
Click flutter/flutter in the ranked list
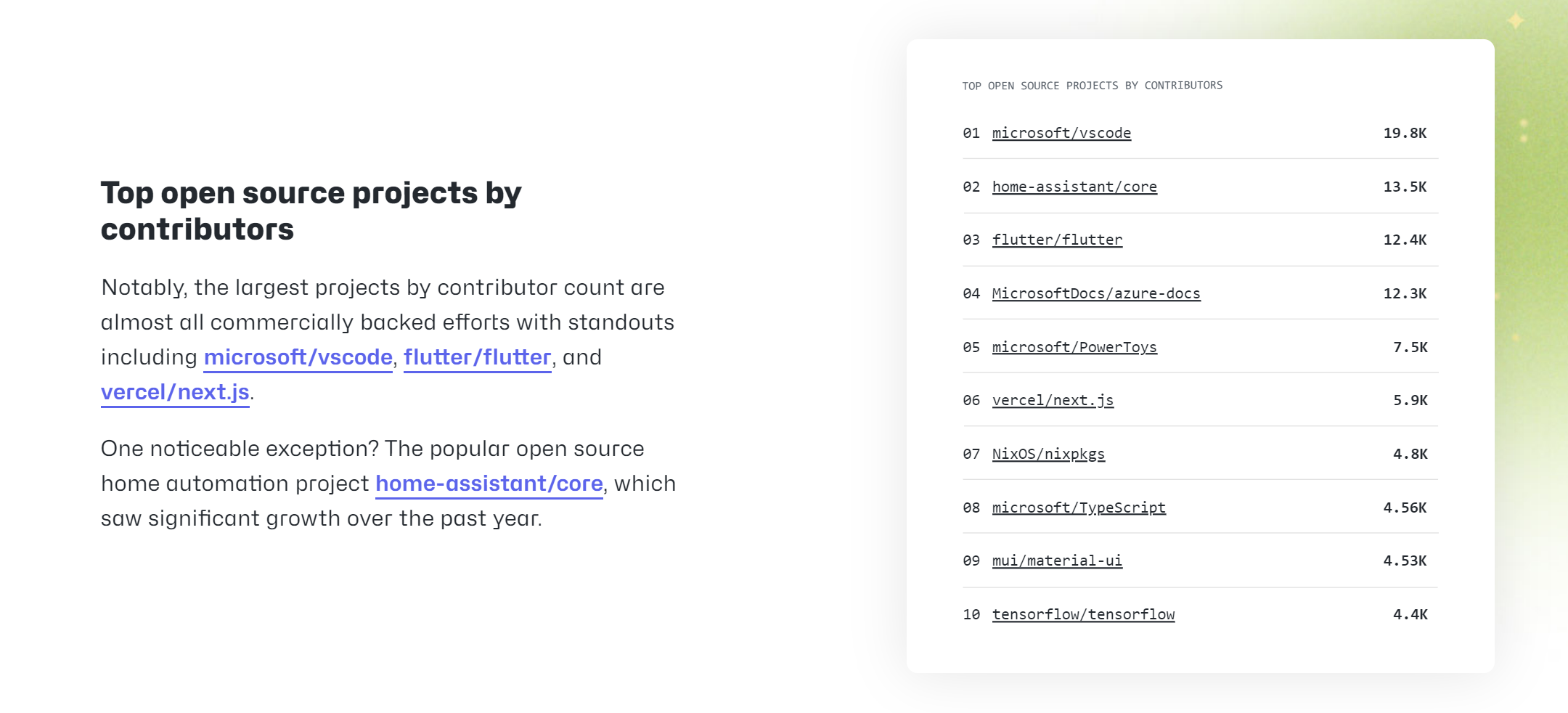pos(1057,240)
